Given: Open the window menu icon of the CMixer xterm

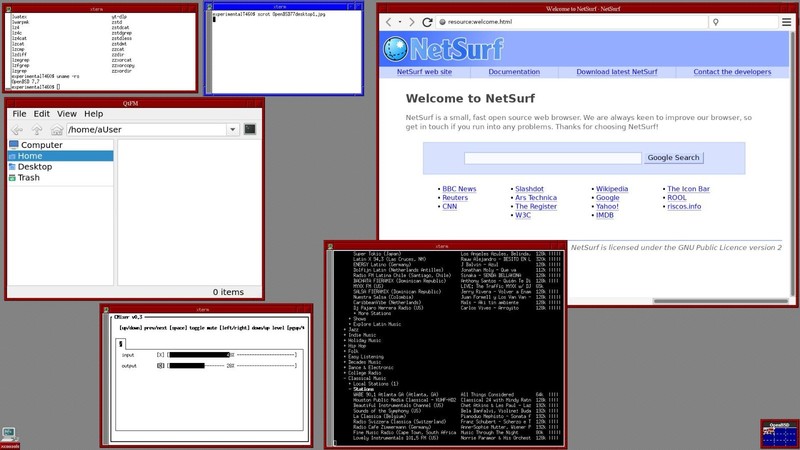Looking at the screenshot, I should (x=106, y=310).
